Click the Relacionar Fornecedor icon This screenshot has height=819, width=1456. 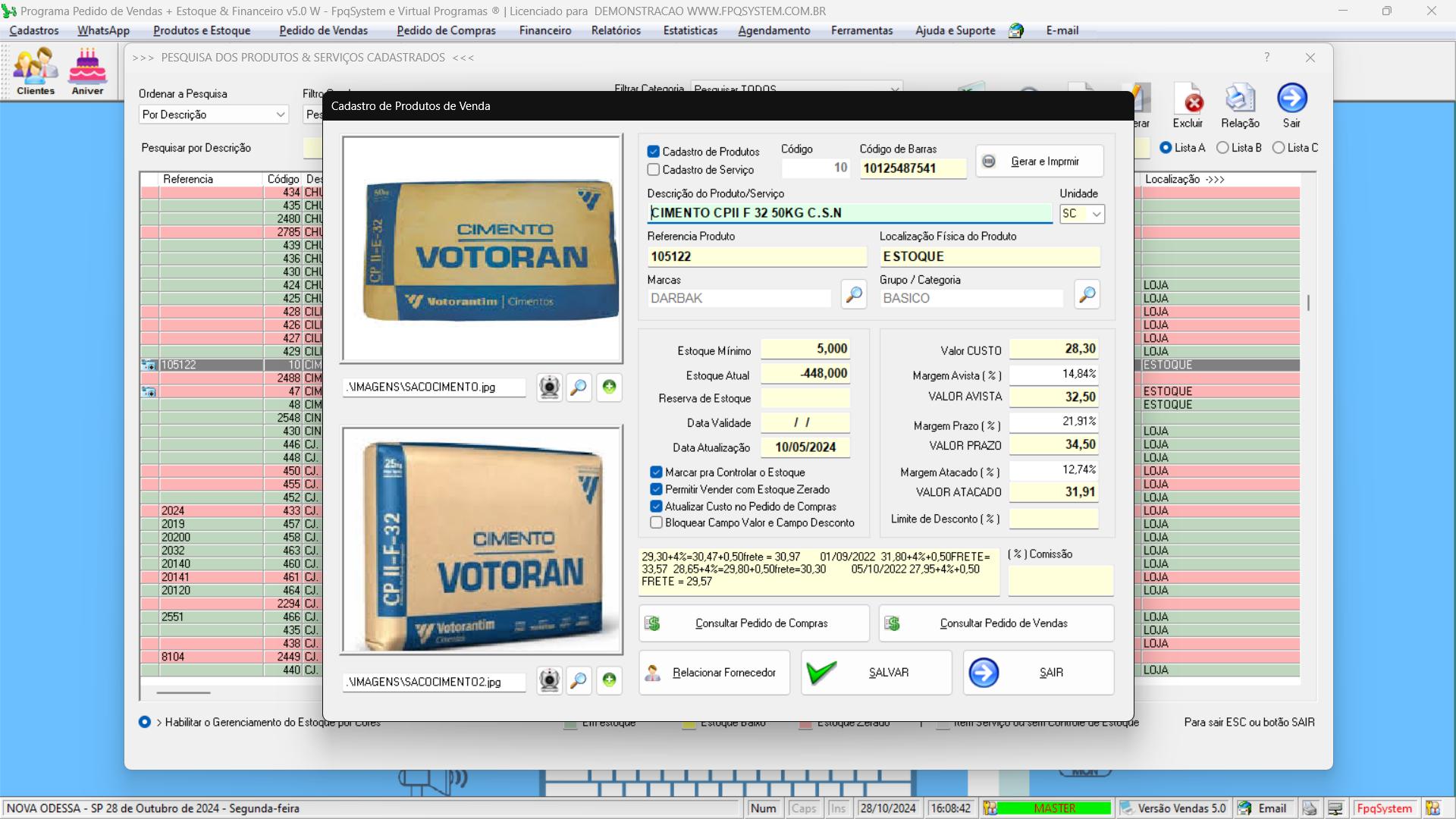pyautogui.click(x=652, y=672)
